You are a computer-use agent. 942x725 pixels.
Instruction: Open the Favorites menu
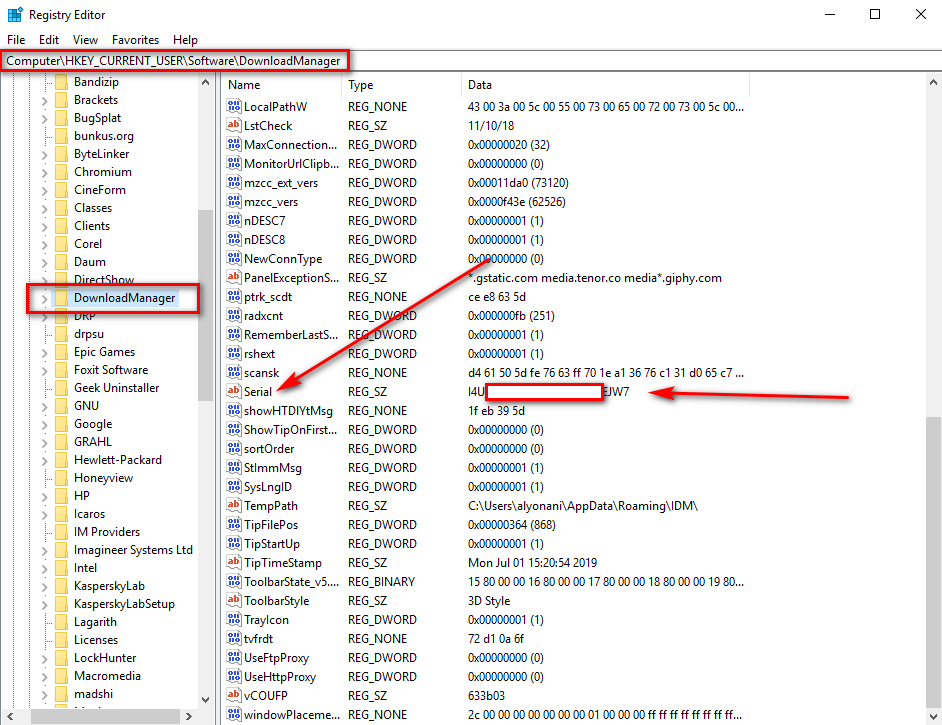135,40
